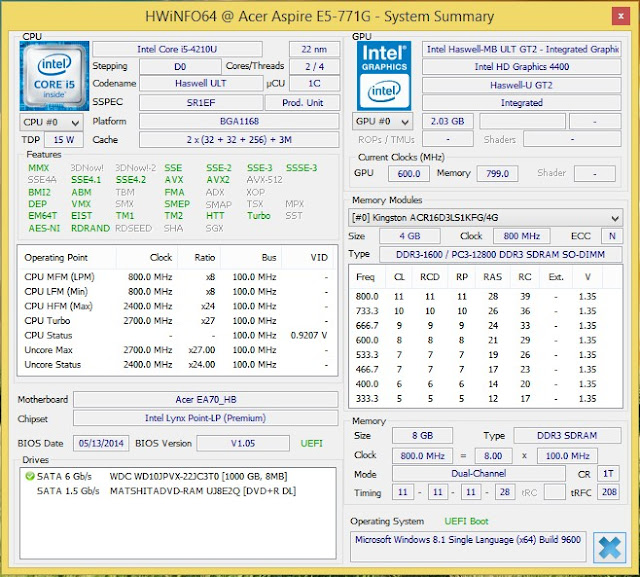
Task: Click the VID column header
Action: (x=309, y=257)
